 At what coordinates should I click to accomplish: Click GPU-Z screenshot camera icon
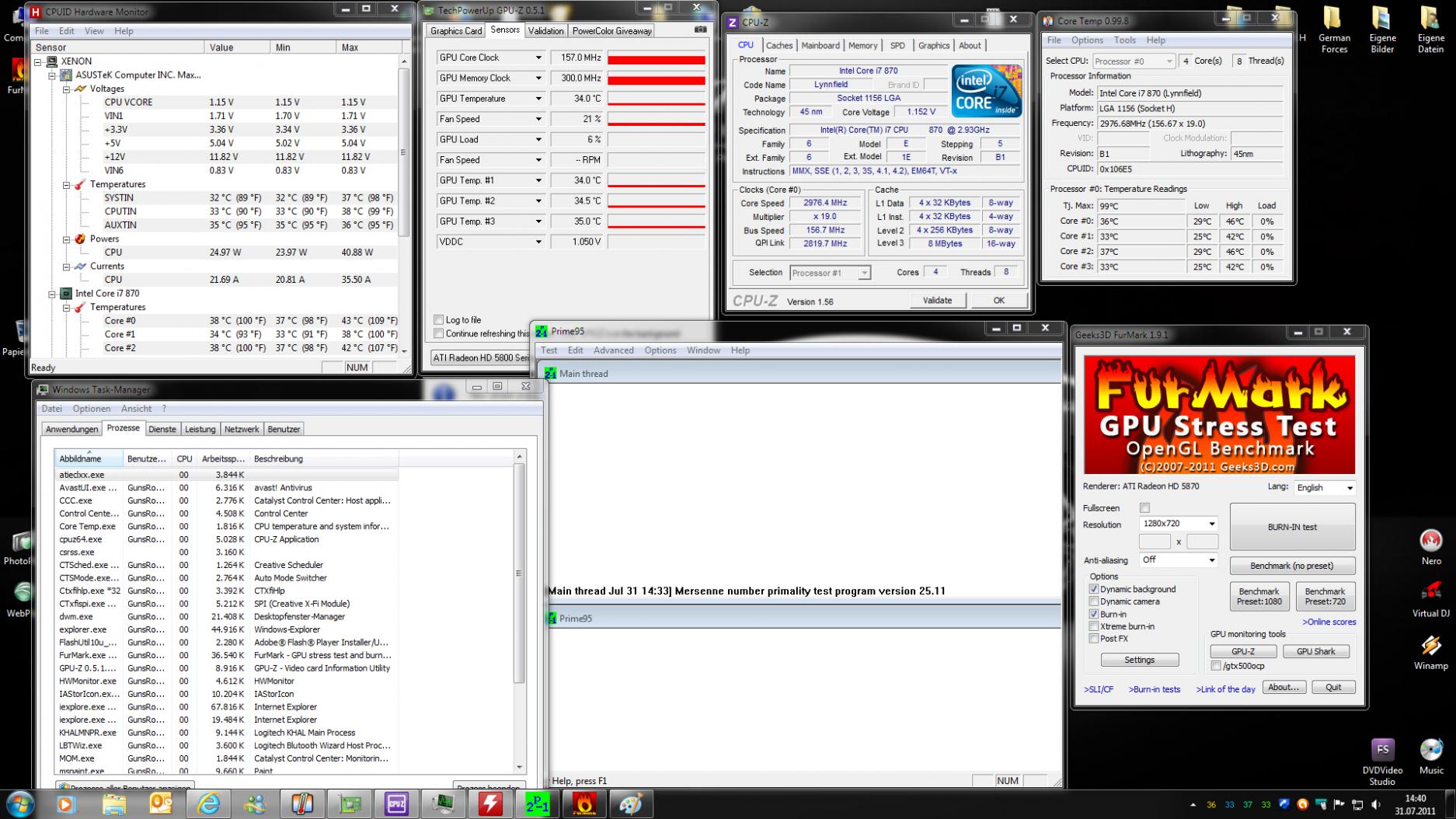(700, 30)
